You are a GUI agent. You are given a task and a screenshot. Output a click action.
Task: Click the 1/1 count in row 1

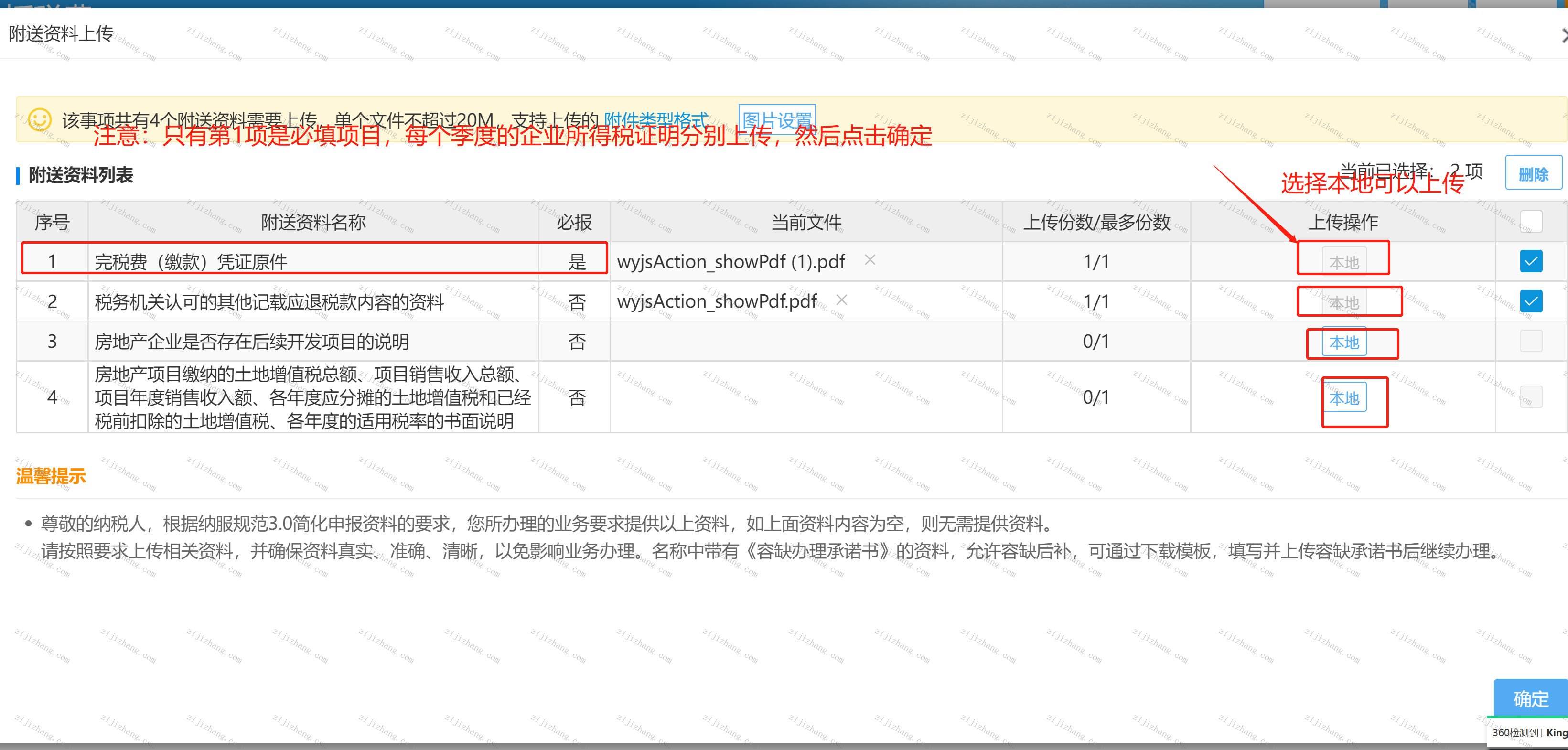(x=1095, y=262)
